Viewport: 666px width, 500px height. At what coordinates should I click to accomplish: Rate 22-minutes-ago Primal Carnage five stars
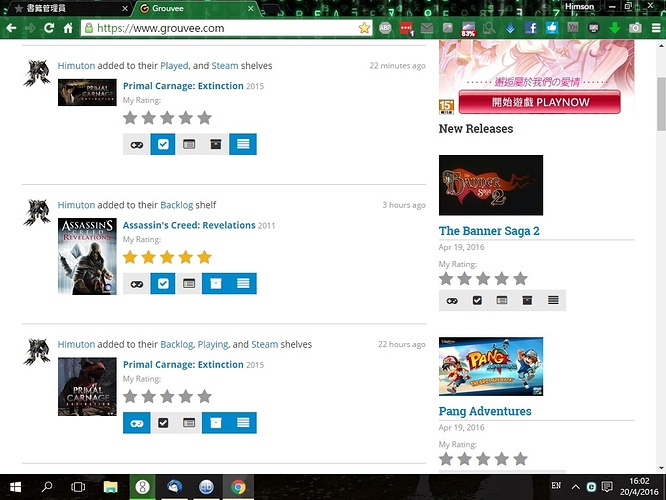[204, 118]
